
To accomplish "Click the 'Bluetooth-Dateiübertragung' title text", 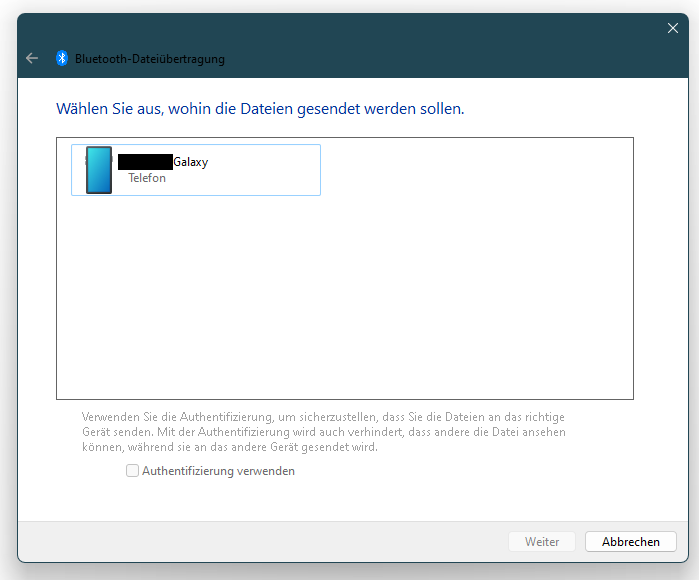I will (x=150, y=59).
